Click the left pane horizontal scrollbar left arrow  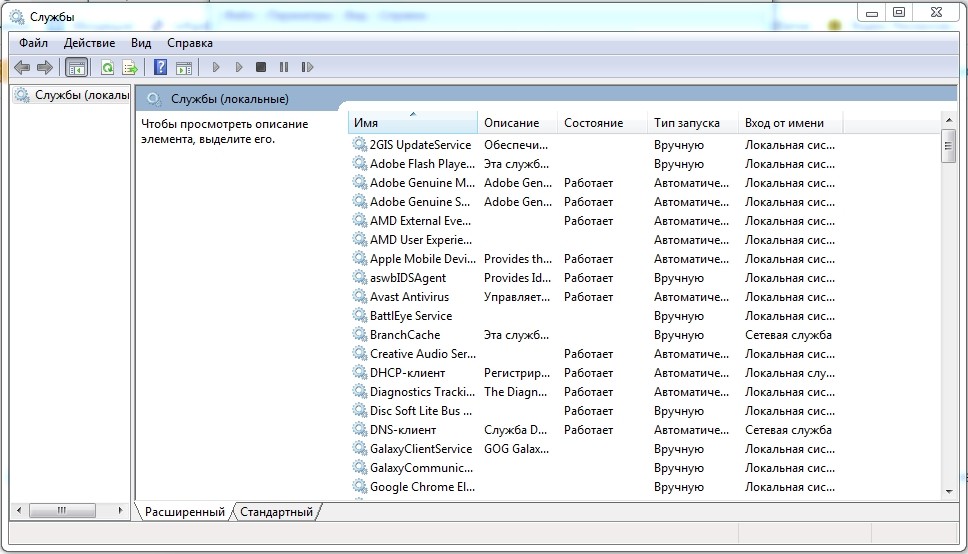tap(19, 510)
